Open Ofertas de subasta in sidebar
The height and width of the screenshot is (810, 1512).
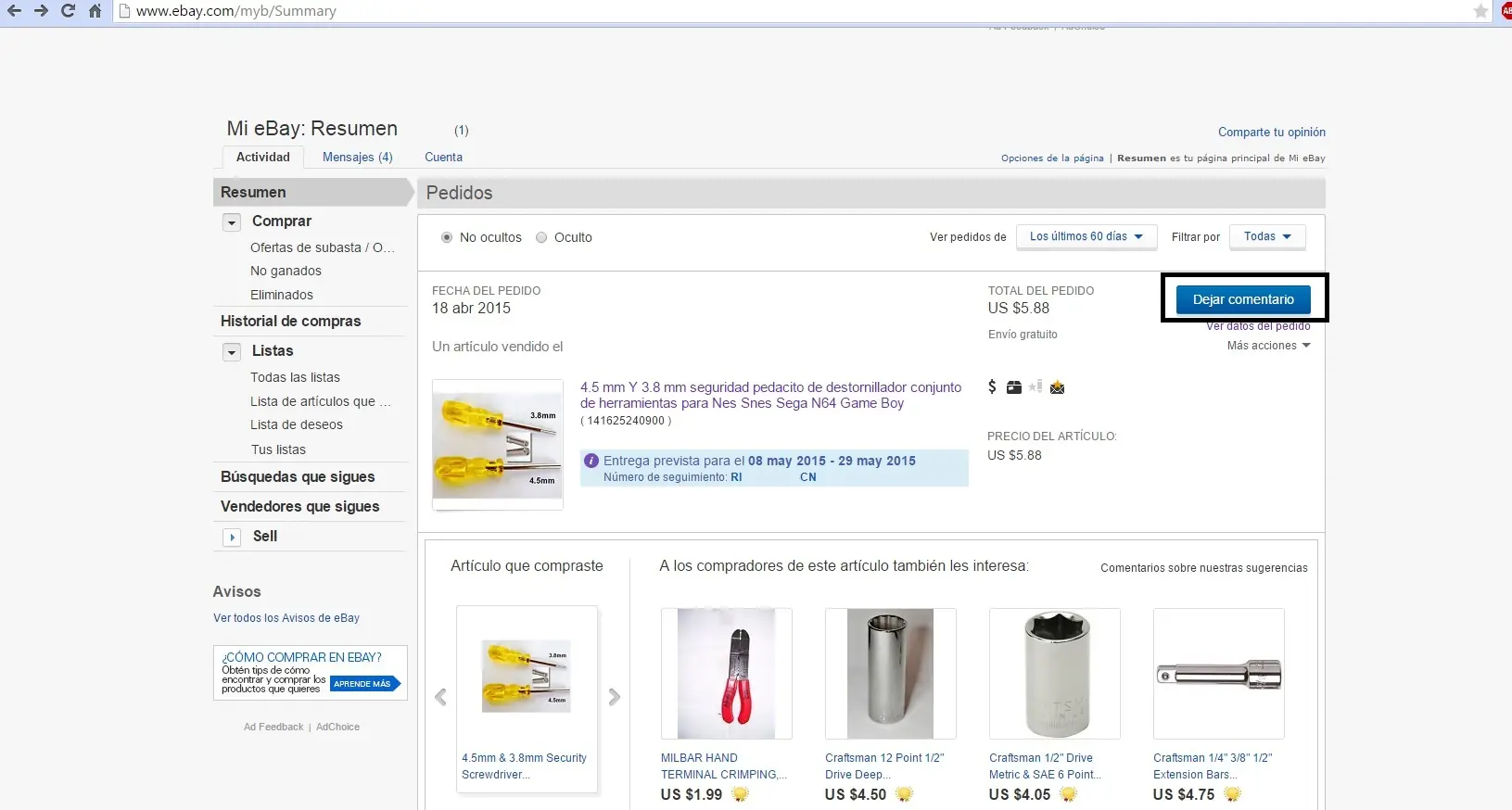pyautogui.click(x=323, y=247)
